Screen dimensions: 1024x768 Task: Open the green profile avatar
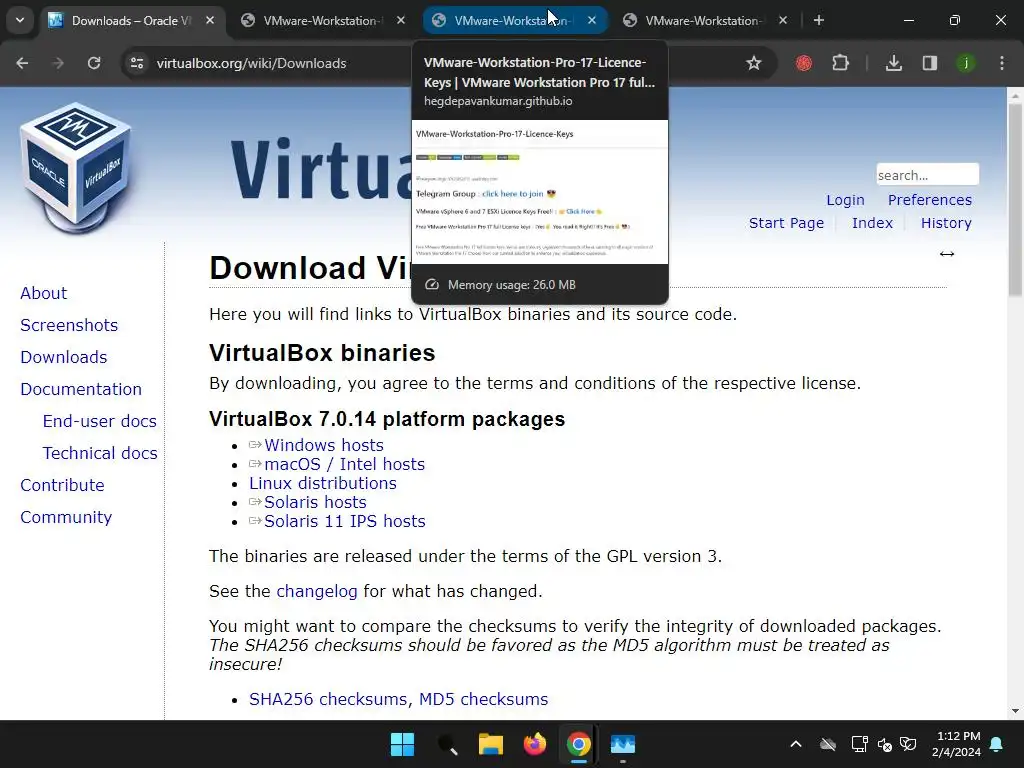tap(965, 63)
